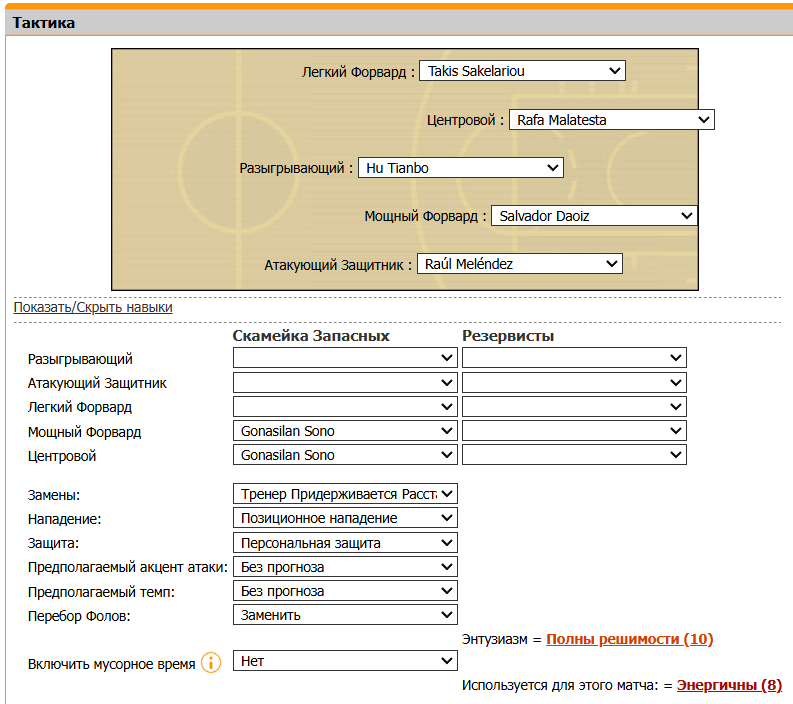Open the Перебор Фолов dropdown set to Заменить

click(345, 615)
